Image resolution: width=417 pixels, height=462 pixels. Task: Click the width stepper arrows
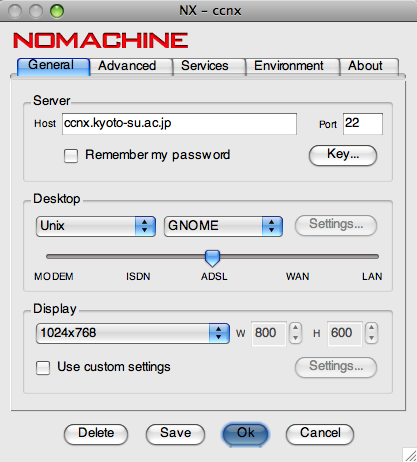(295, 333)
